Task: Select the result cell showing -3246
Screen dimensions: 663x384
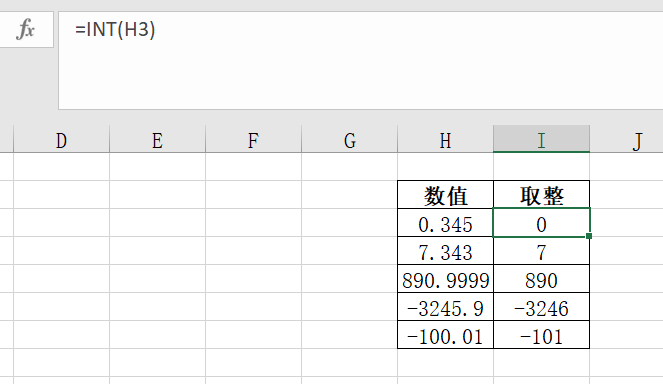Action: pos(541,307)
